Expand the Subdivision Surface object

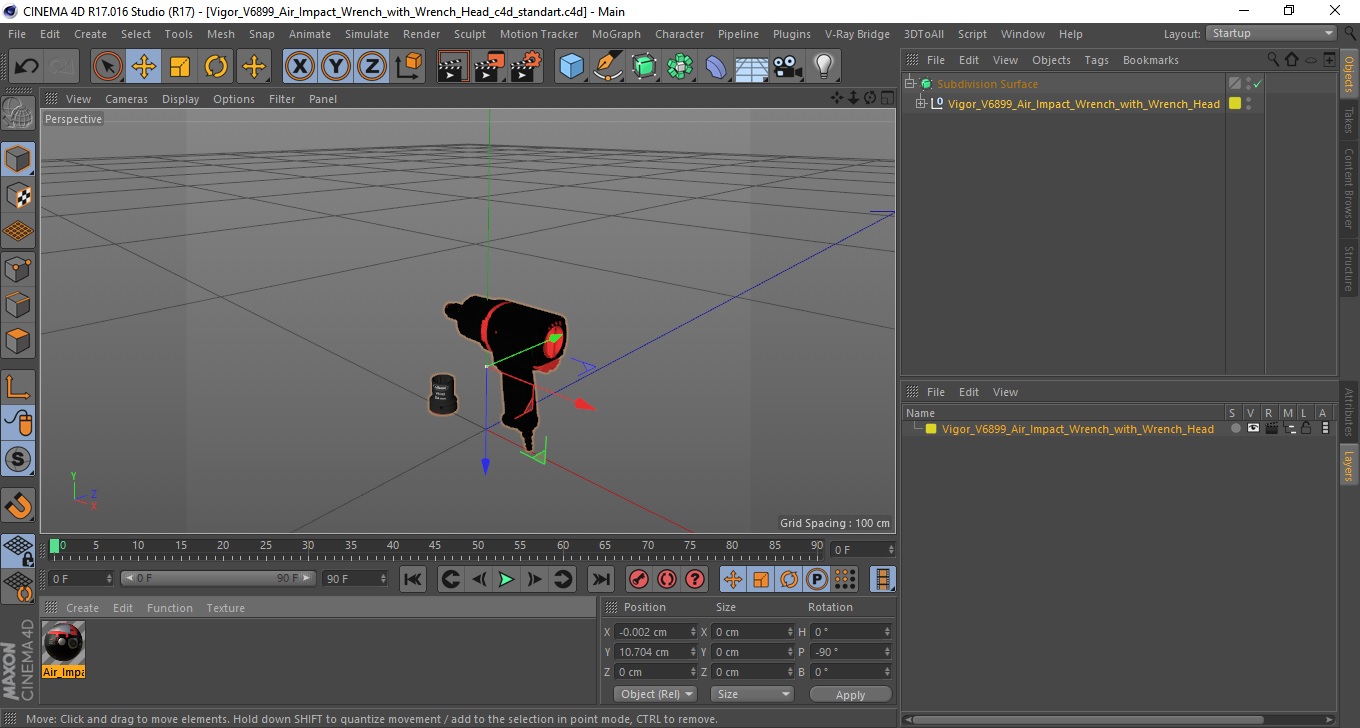910,84
